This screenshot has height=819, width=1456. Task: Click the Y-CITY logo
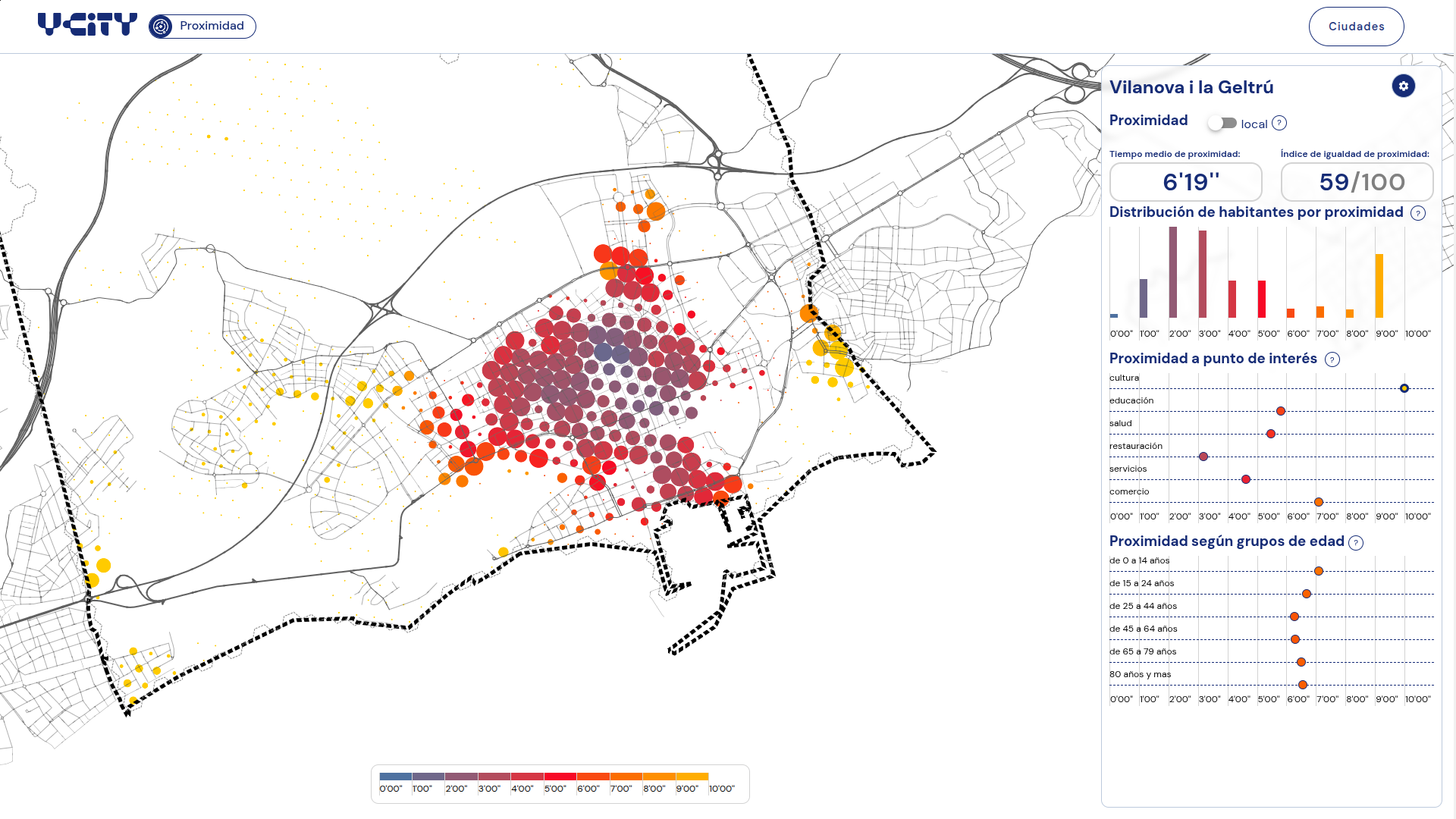[x=87, y=25]
